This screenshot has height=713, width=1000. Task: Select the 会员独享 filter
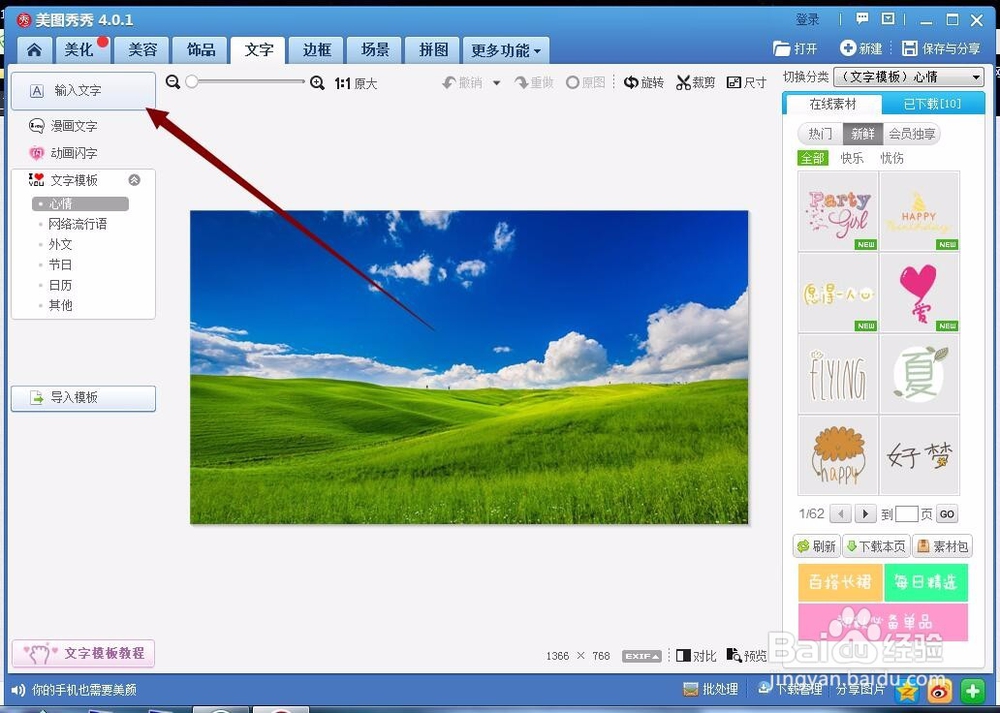pos(912,133)
